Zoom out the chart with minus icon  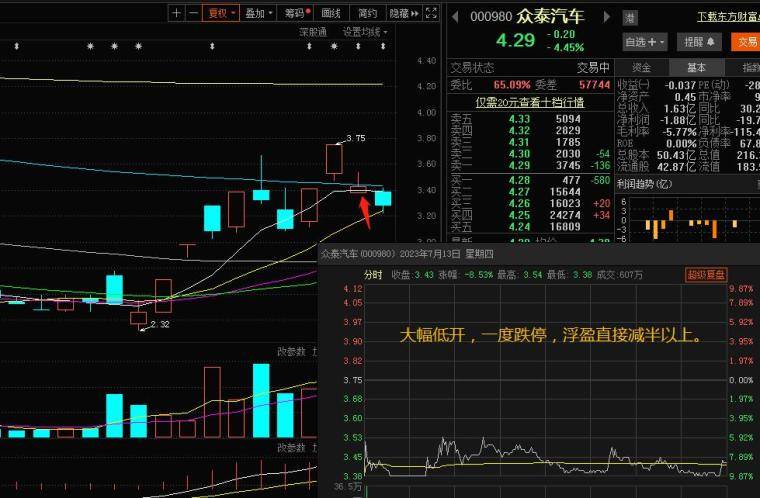click(x=193, y=13)
